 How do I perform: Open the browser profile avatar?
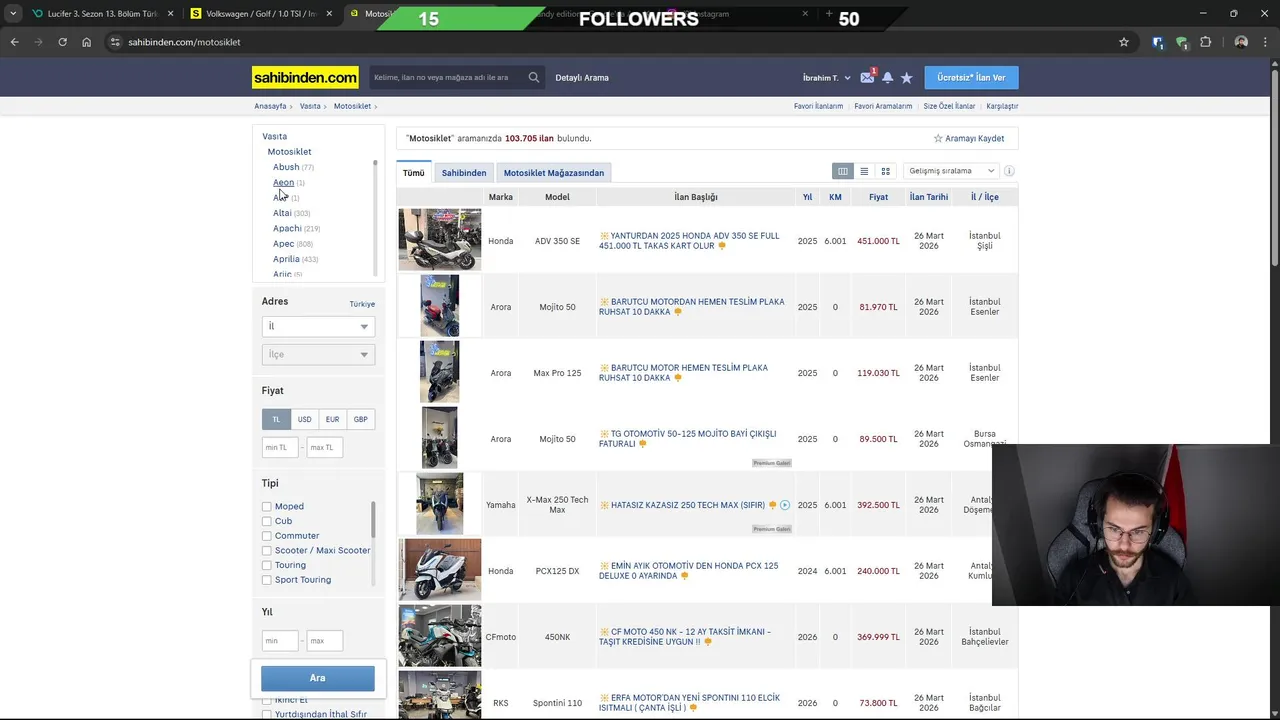(1241, 42)
